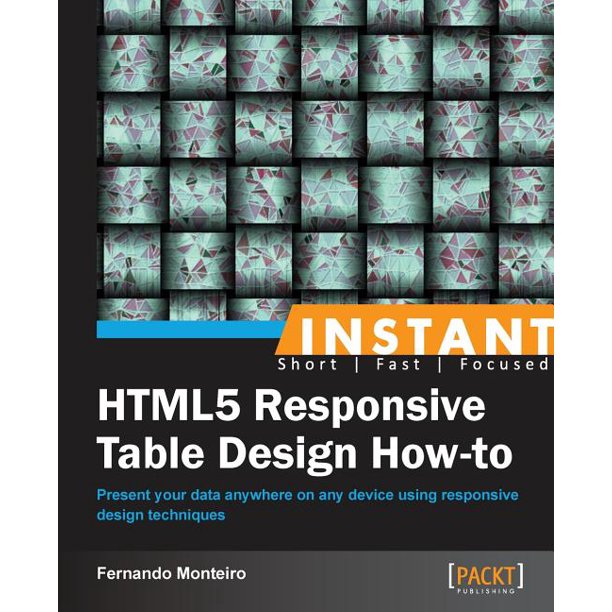Click the 'Short | Fast | Focused' tagline
Viewport: 612px width, 612px height.
point(413,364)
